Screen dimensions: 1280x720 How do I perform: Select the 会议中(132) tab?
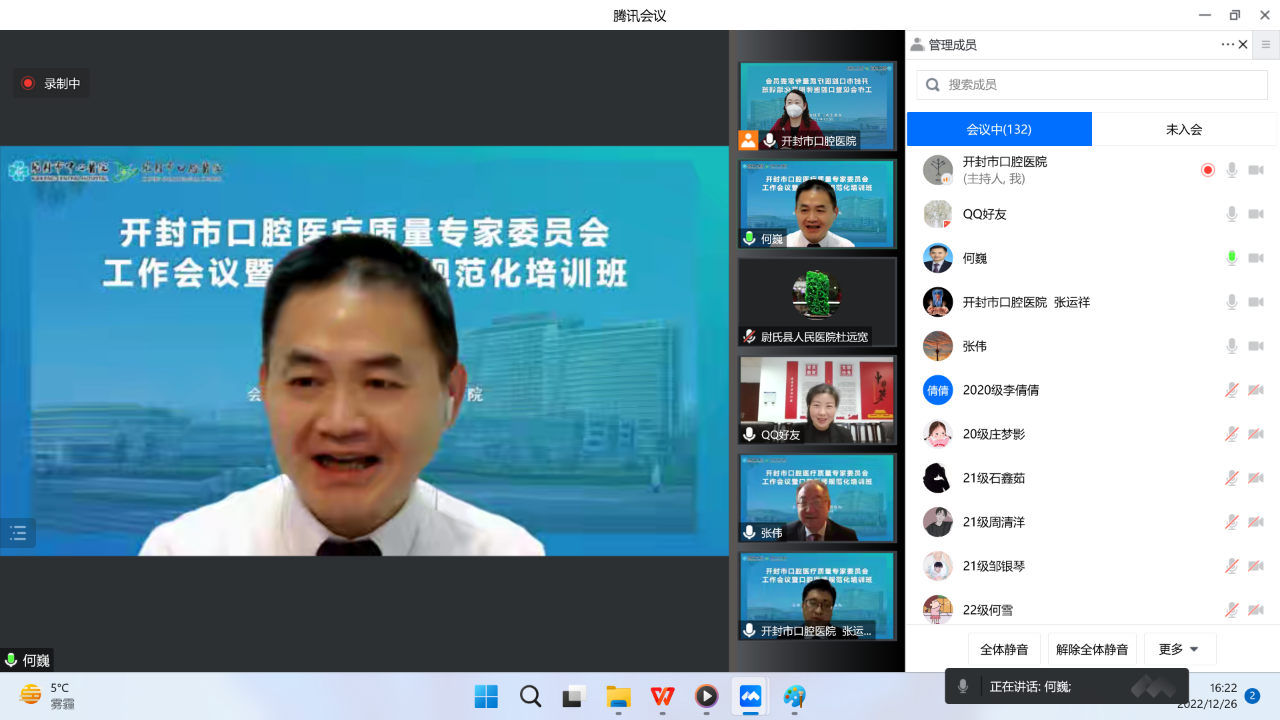click(x=999, y=129)
